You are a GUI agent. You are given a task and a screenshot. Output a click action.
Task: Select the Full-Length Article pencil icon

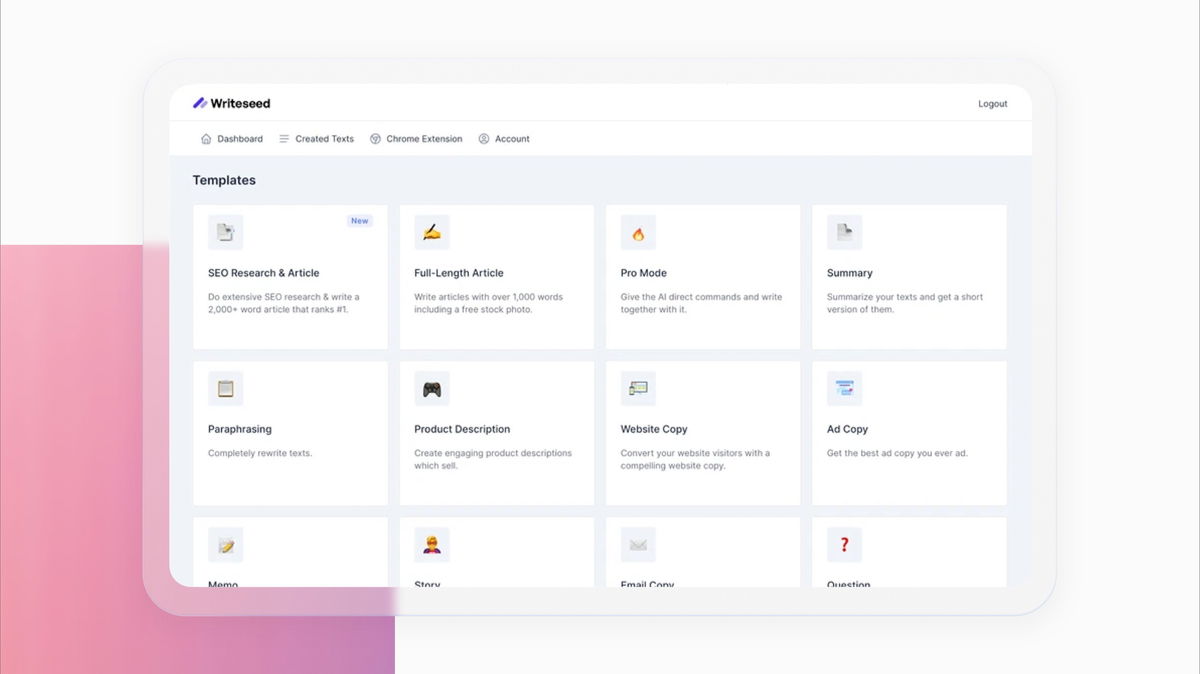tap(432, 231)
